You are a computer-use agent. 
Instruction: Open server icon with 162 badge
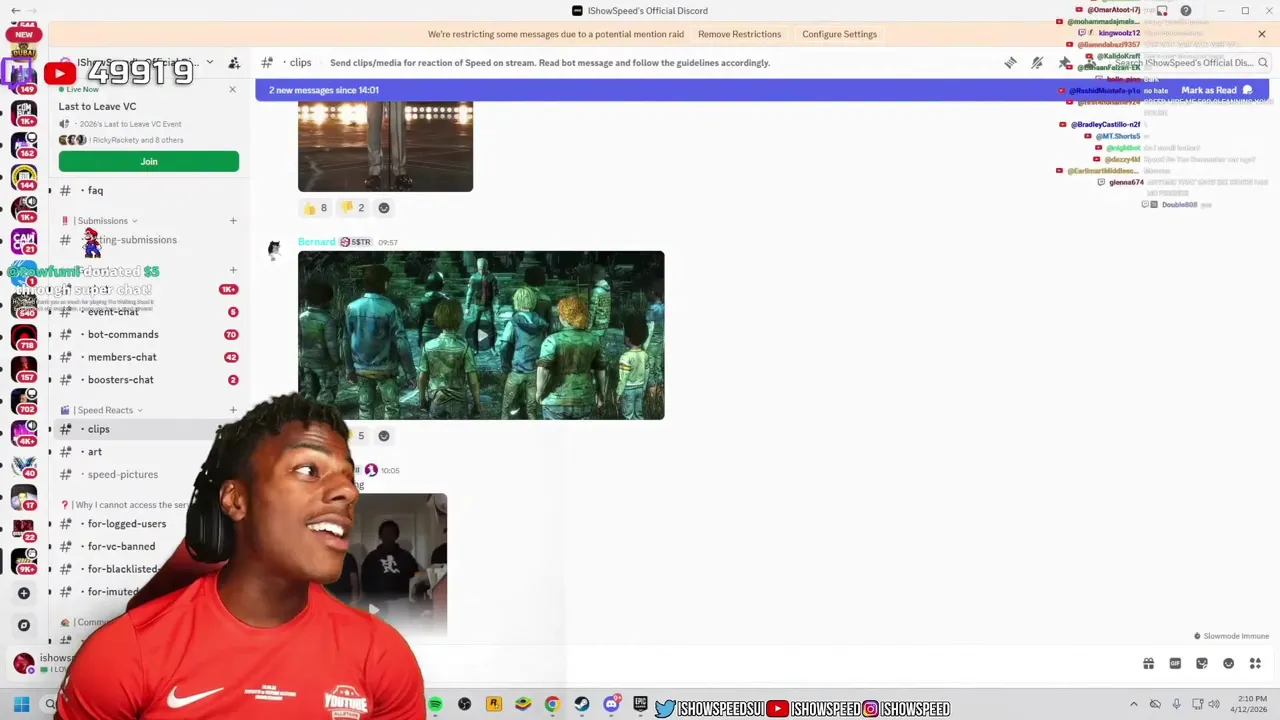[24, 144]
